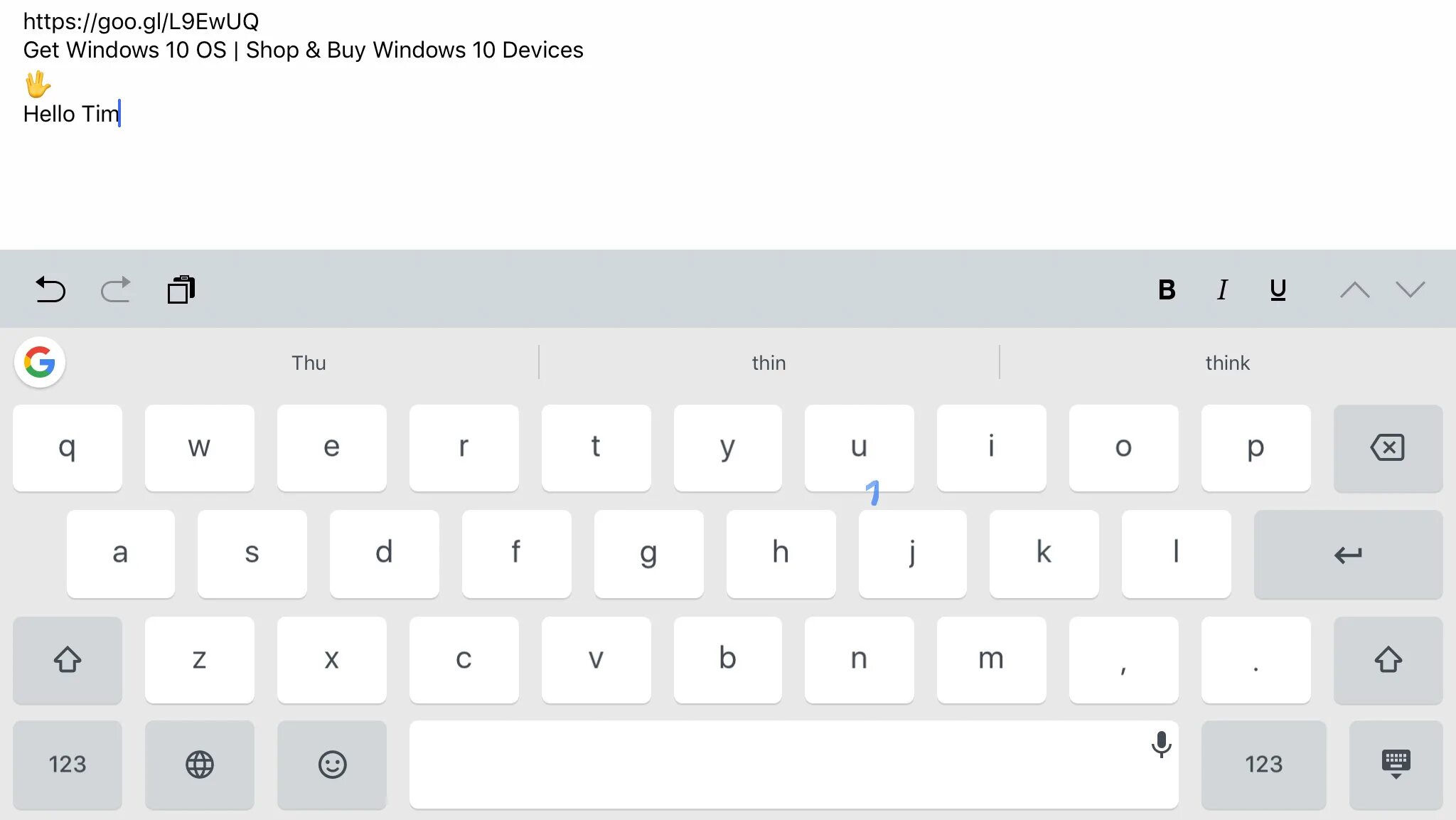
Task: Toggle italic formatting
Action: coord(1222,289)
